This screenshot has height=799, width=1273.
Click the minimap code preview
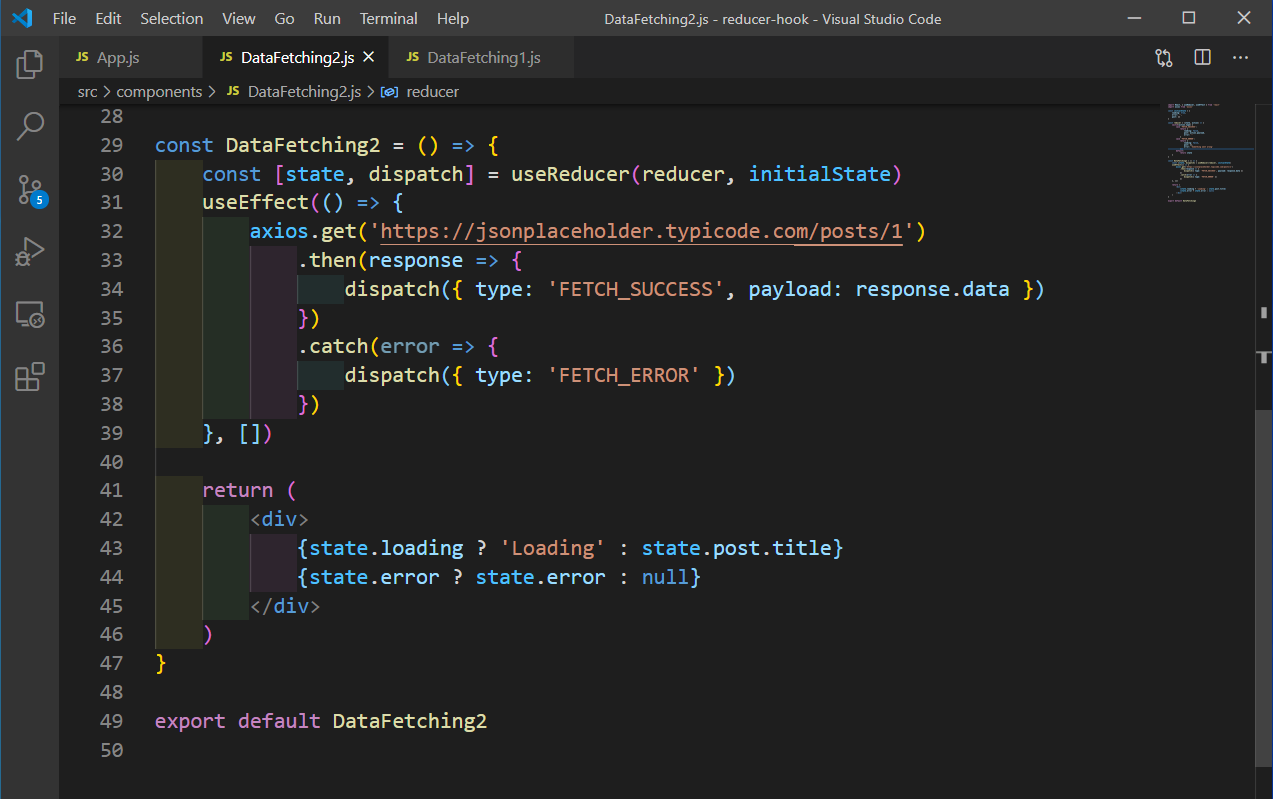tap(1204, 152)
